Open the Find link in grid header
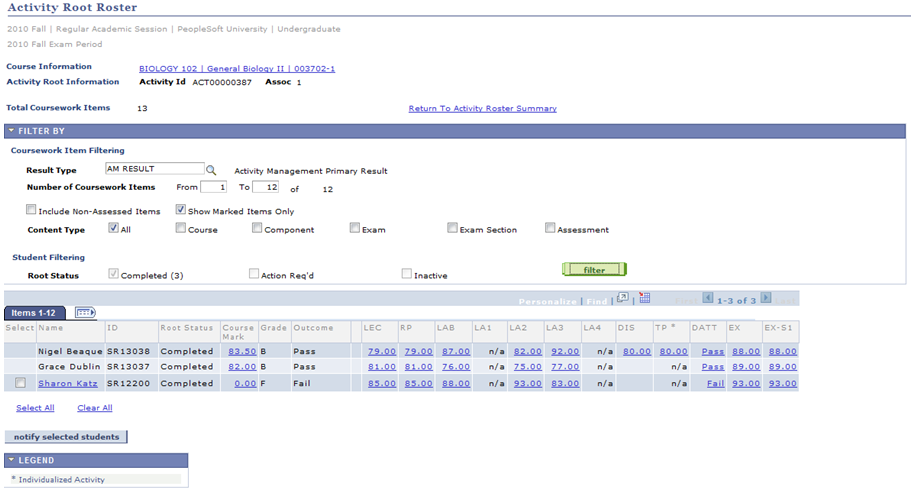 (597, 301)
